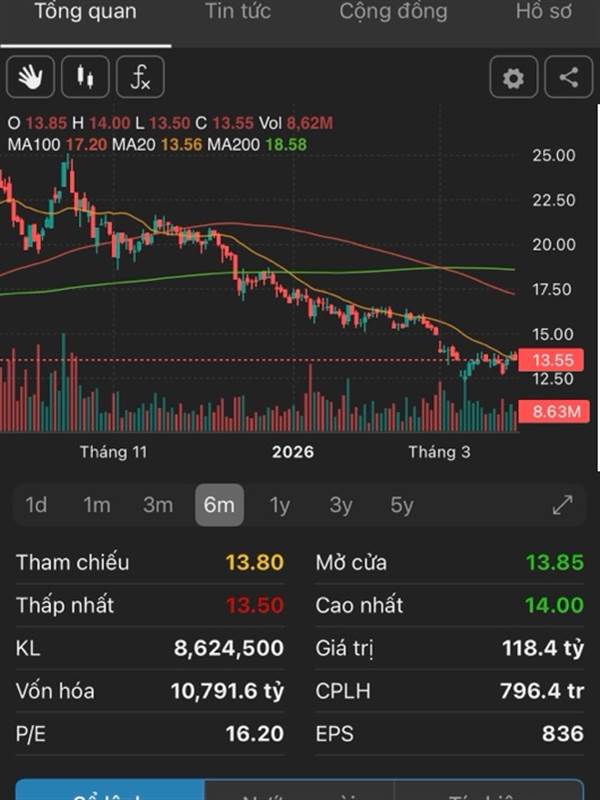The height and width of the screenshot is (800, 600).
Task: Tap the KL value 8,624,500
Action: [x=229, y=648]
